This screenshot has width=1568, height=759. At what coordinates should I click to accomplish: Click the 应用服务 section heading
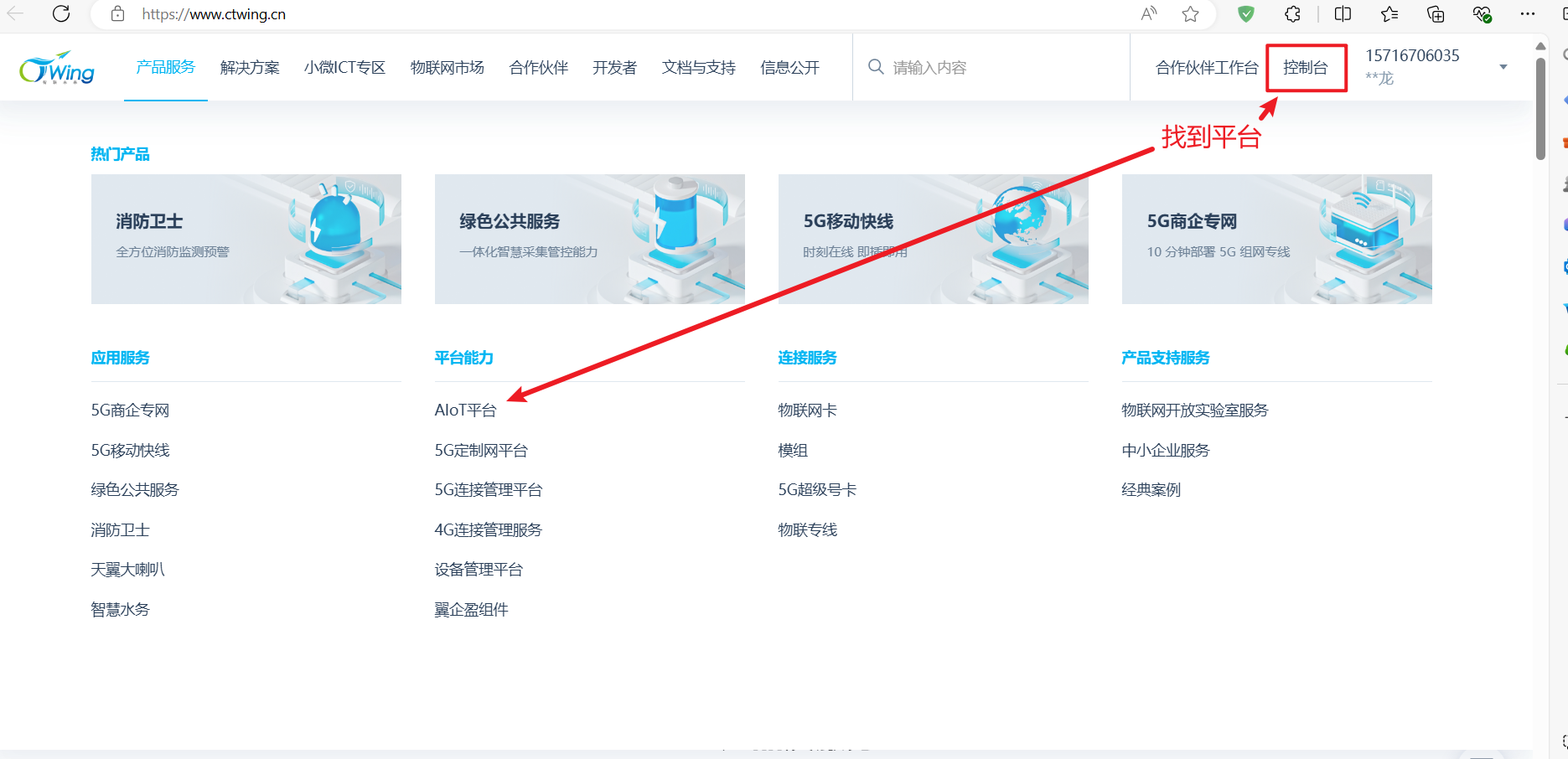point(120,358)
